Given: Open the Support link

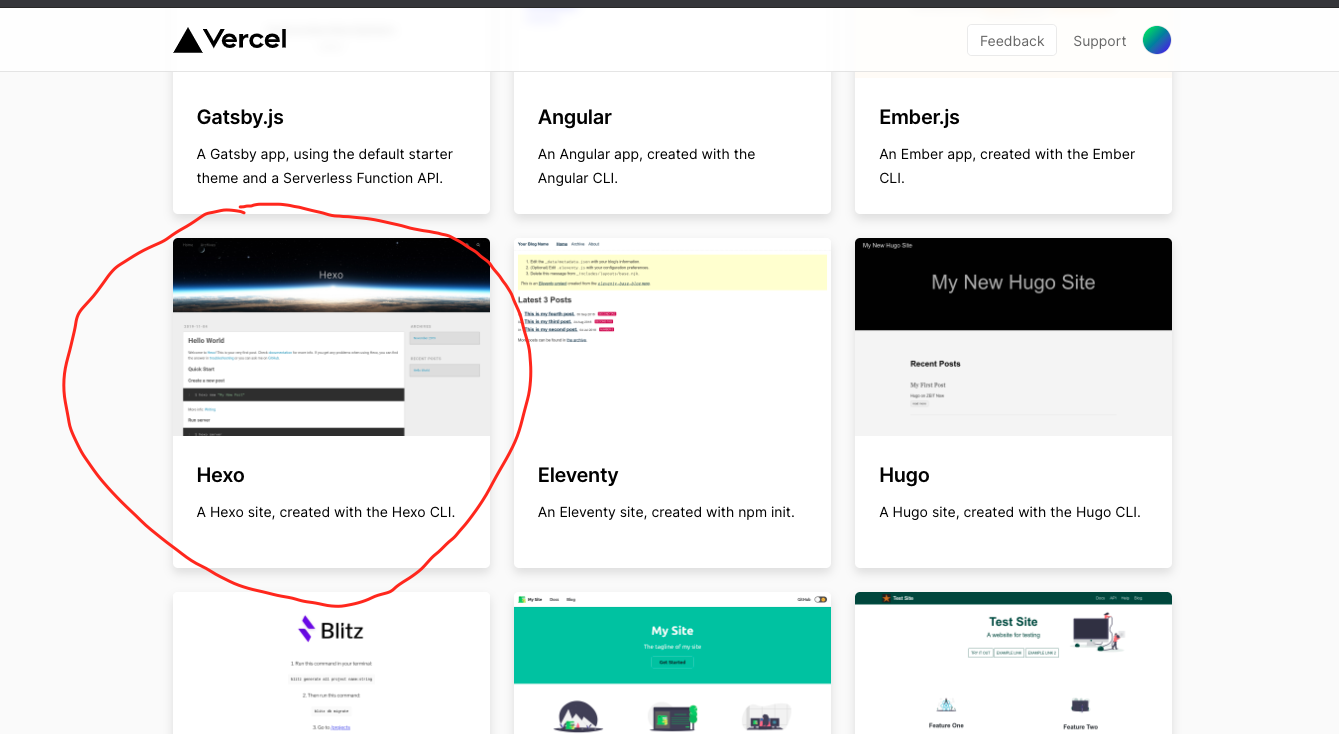Looking at the screenshot, I should 1100,41.
